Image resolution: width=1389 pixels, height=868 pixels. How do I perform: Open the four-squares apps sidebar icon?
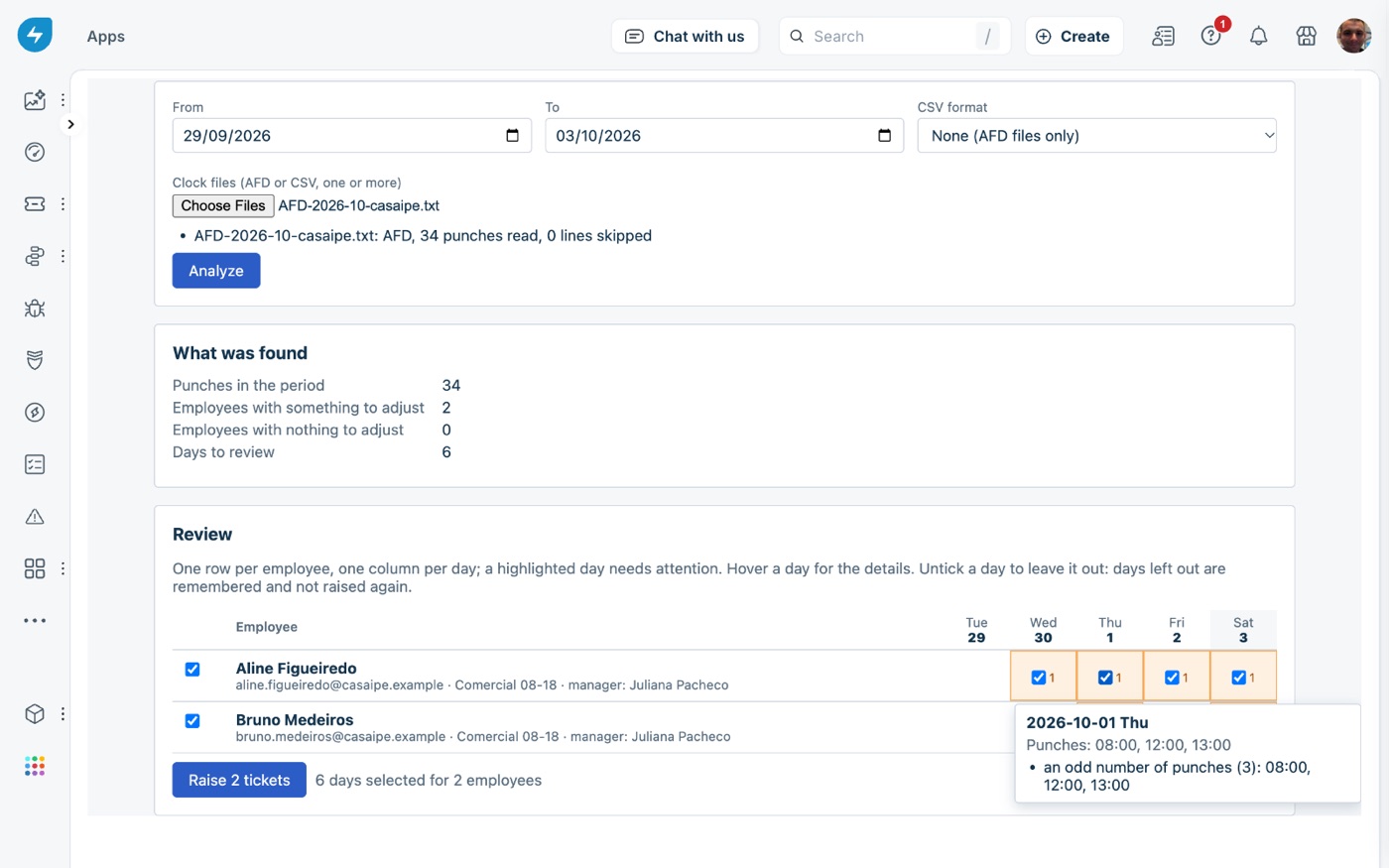point(35,568)
